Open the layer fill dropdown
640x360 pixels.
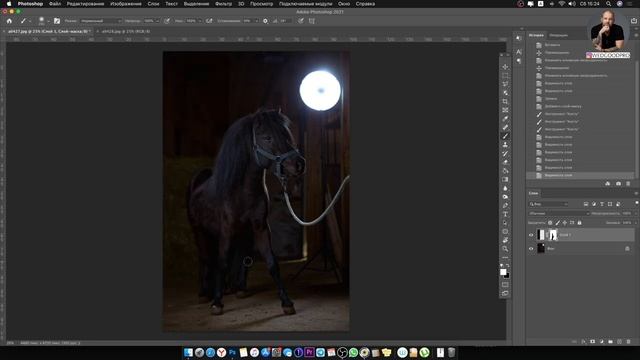pyautogui.click(x=635, y=223)
